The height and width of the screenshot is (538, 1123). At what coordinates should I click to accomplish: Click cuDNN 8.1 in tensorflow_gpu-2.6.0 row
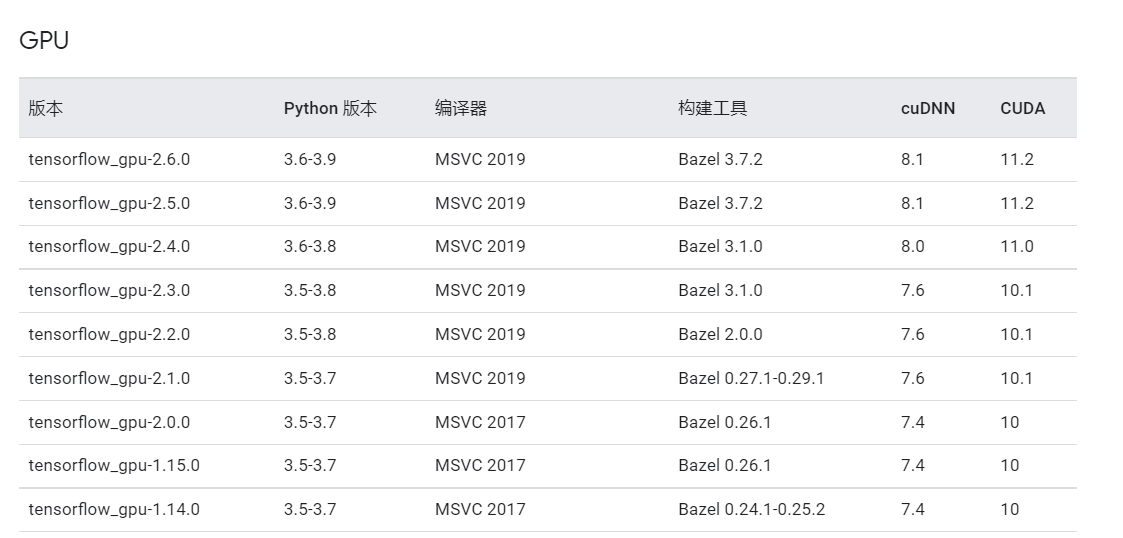tap(912, 159)
